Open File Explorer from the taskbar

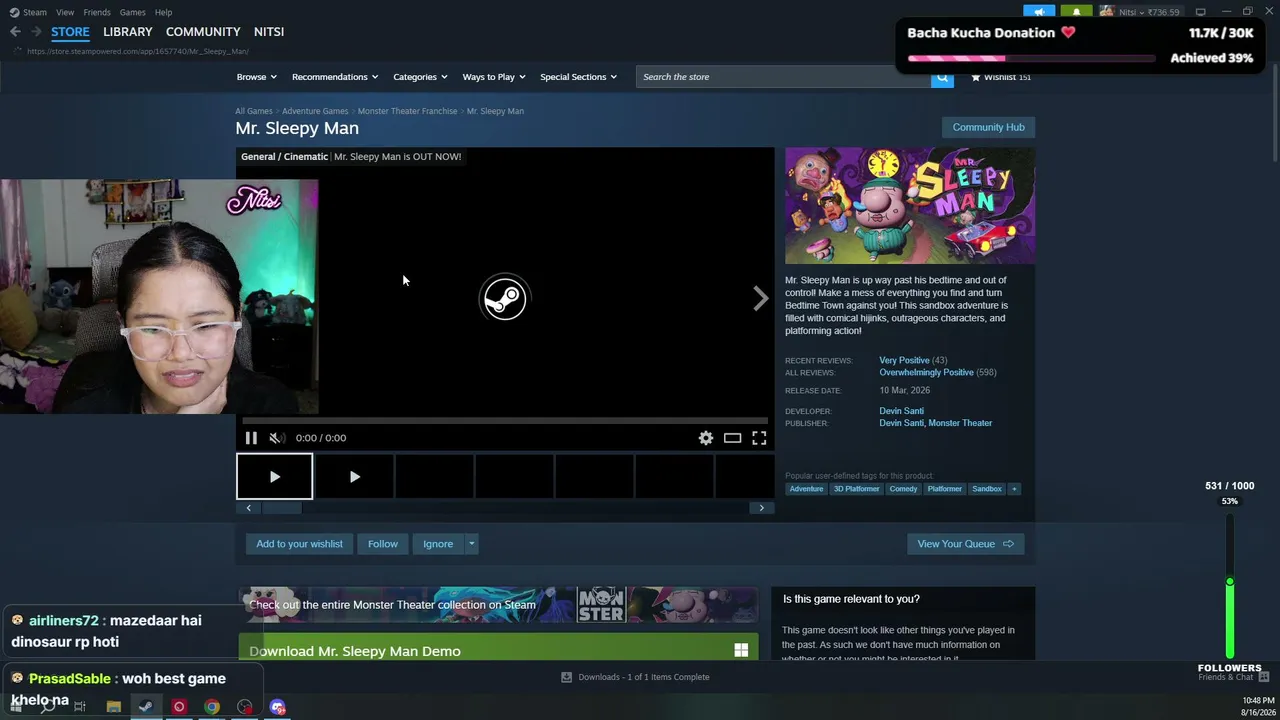(x=114, y=707)
